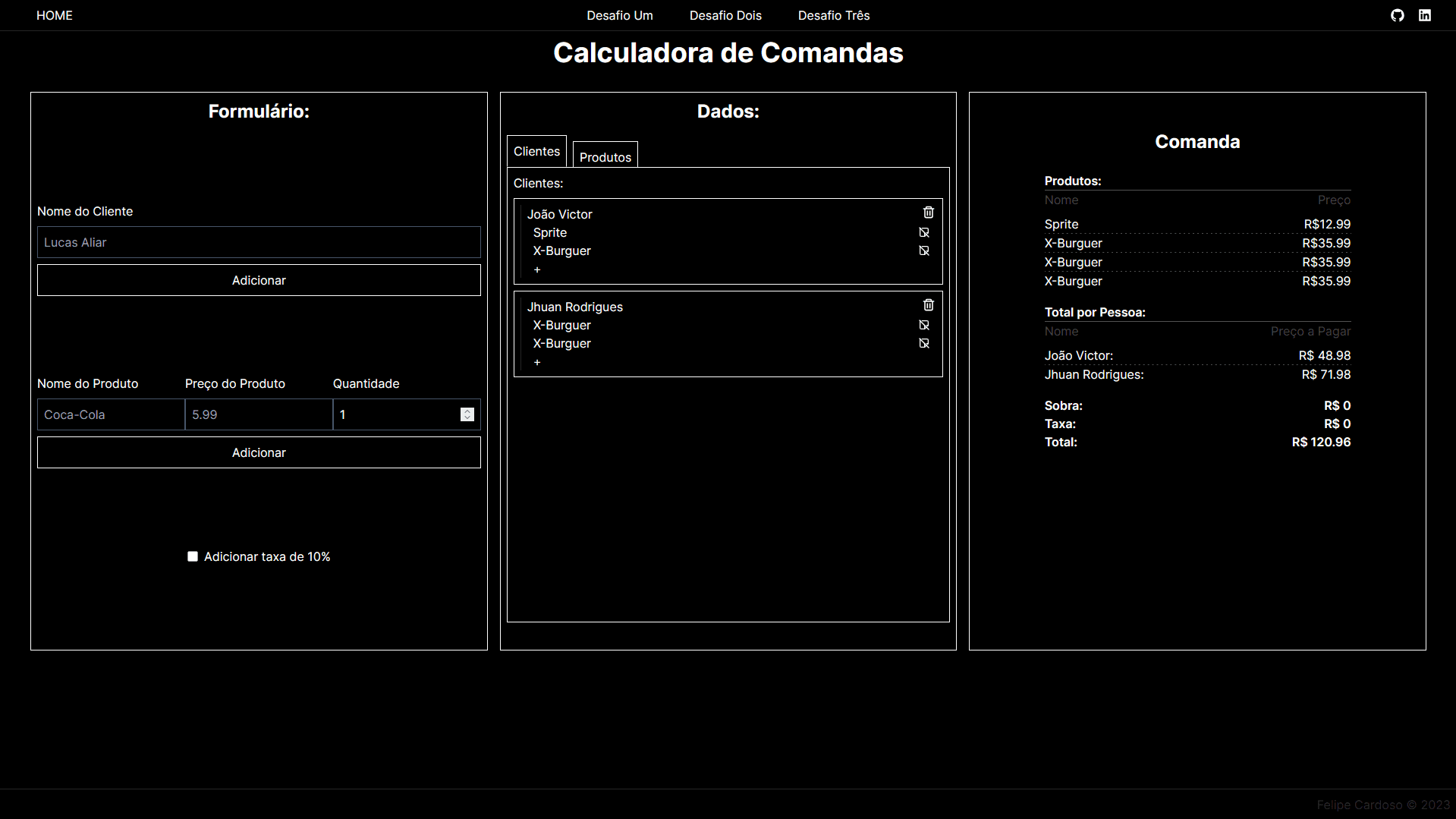This screenshot has height=819, width=1456.
Task: Focus the Preço do Produto field
Action: point(259,414)
